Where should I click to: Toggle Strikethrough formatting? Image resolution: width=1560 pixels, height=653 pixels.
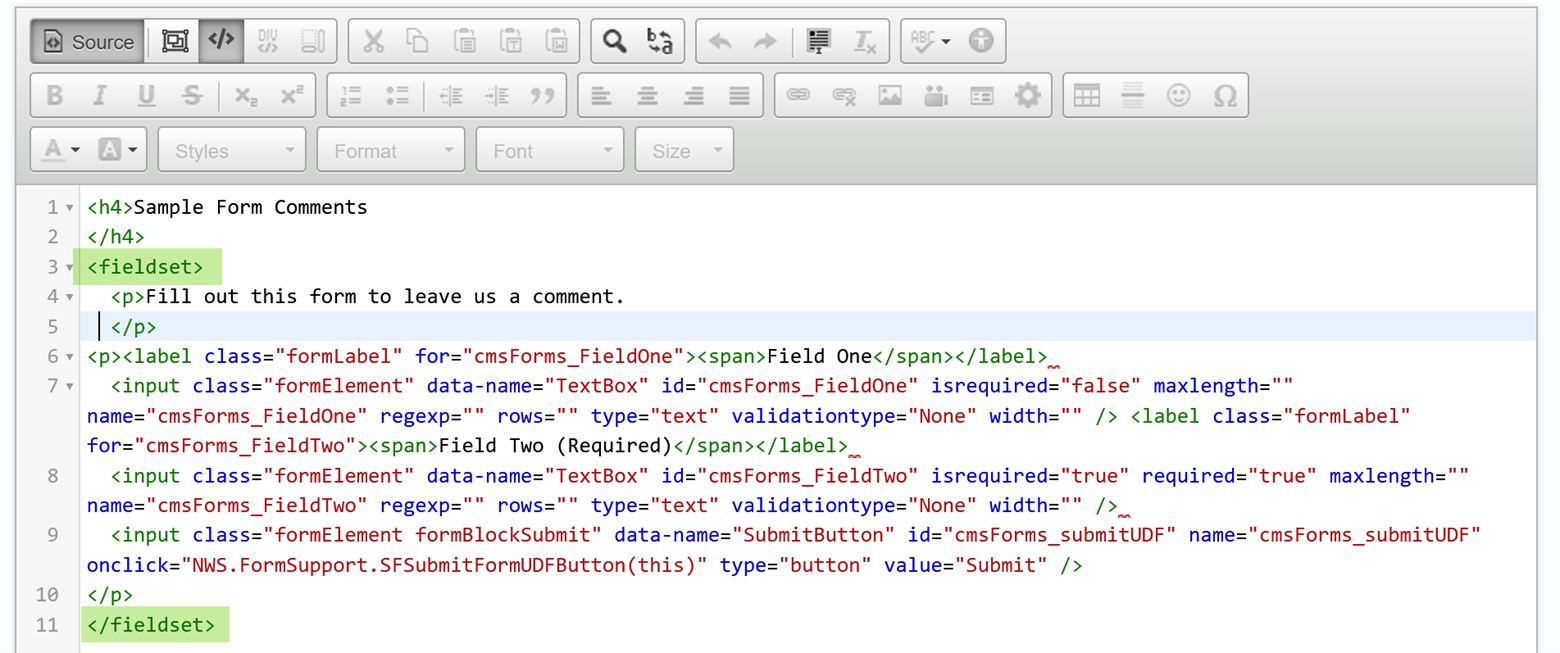tap(193, 96)
